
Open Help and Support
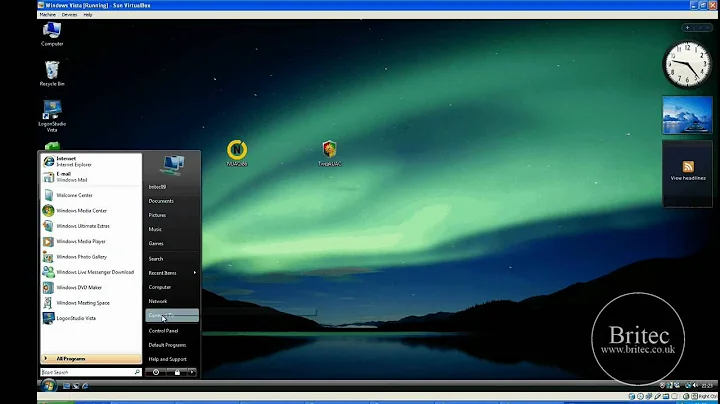pyautogui.click(x=172, y=359)
